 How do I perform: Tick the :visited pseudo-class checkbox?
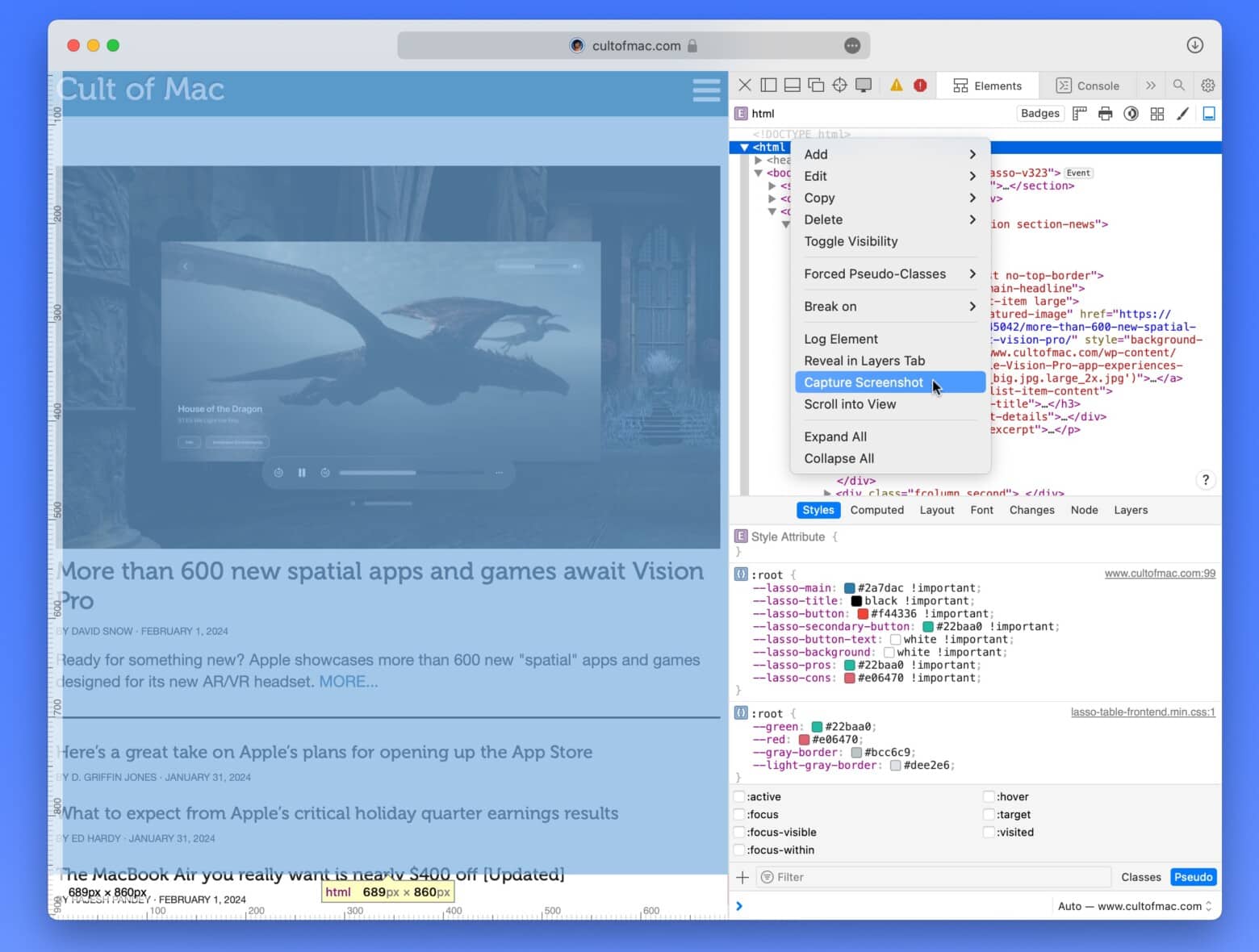[x=989, y=833]
